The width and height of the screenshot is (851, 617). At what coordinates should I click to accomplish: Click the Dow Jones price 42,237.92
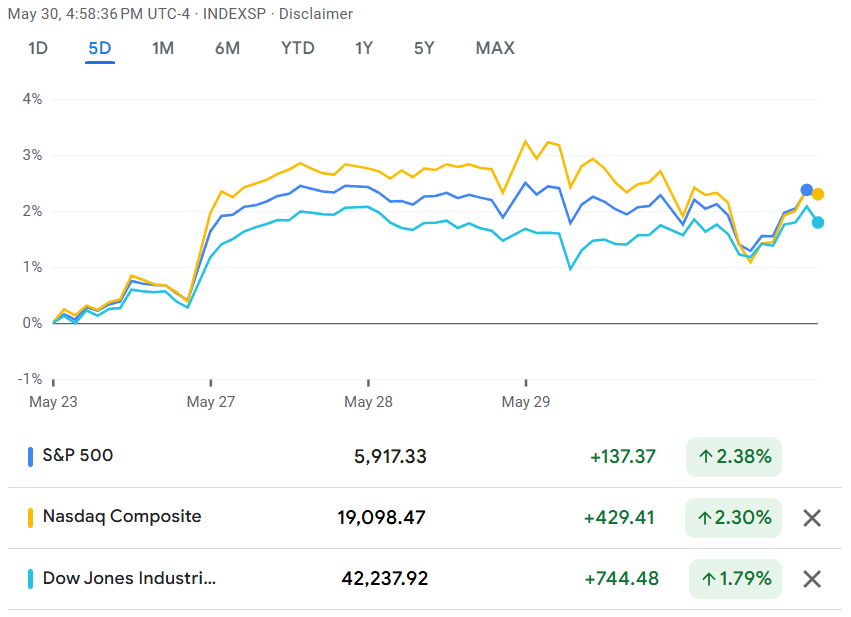pyautogui.click(x=385, y=579)
